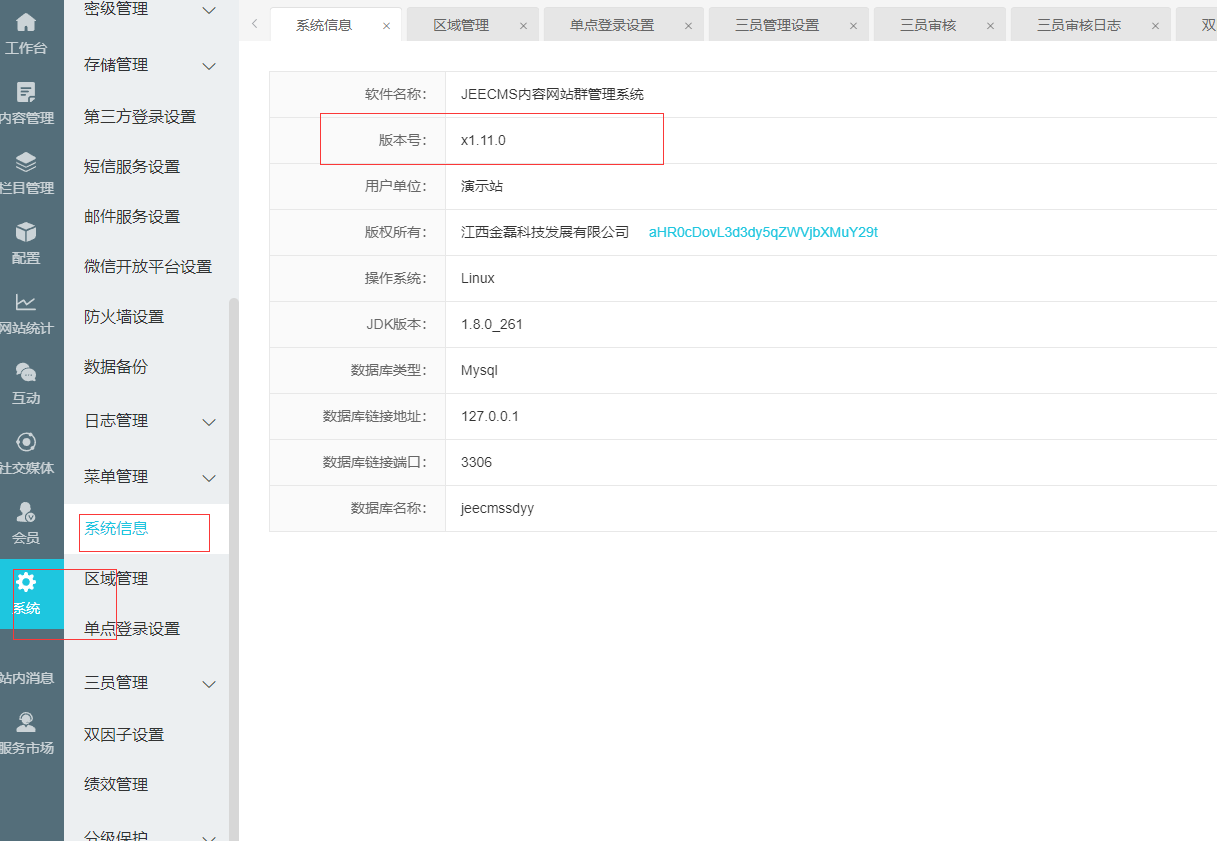Click the 内容管理 sidebar icon
Viewport: 1217px width, 841px height.
click(26, 93)
